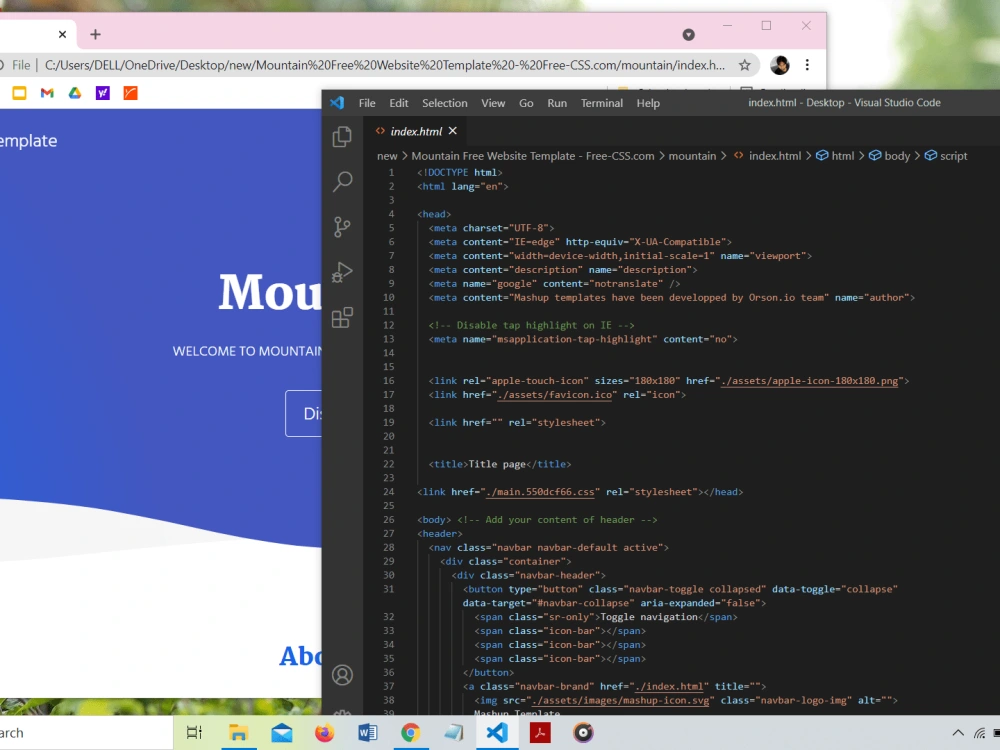
Task: Show hidden system tray icons
Action: [x=958, y=733]
